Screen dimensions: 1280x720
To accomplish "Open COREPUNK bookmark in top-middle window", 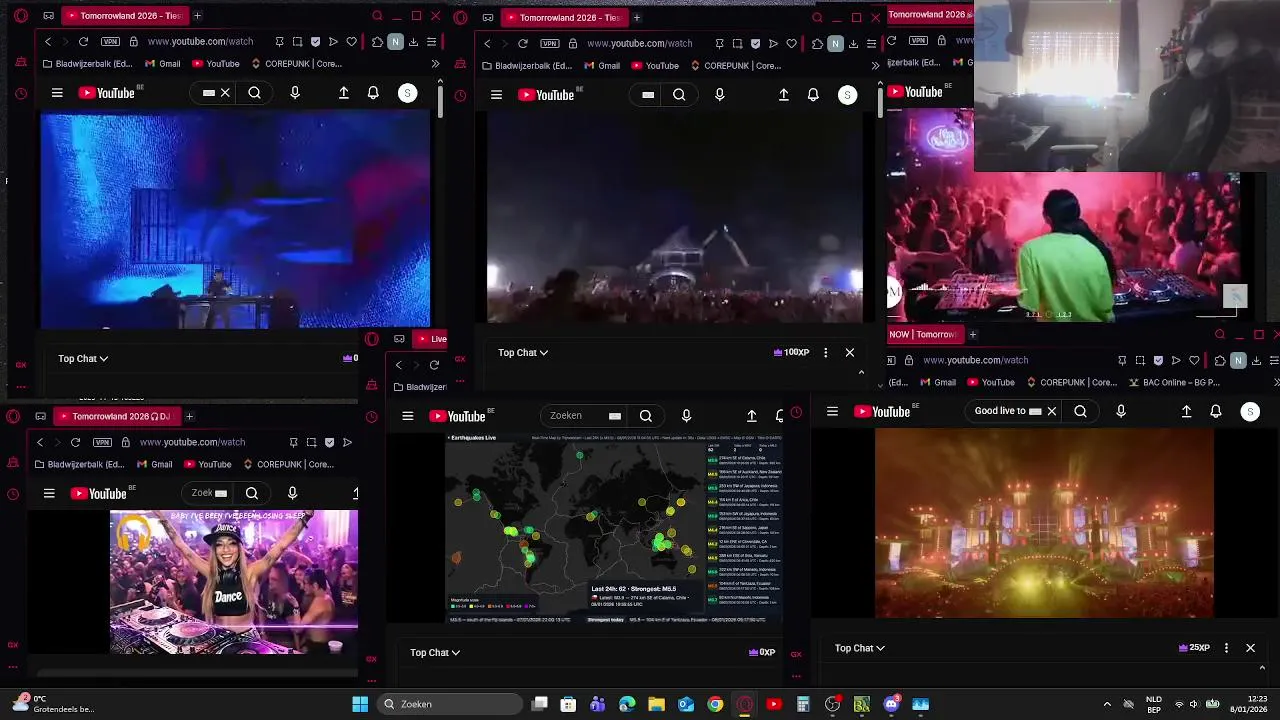I will 734,66.
